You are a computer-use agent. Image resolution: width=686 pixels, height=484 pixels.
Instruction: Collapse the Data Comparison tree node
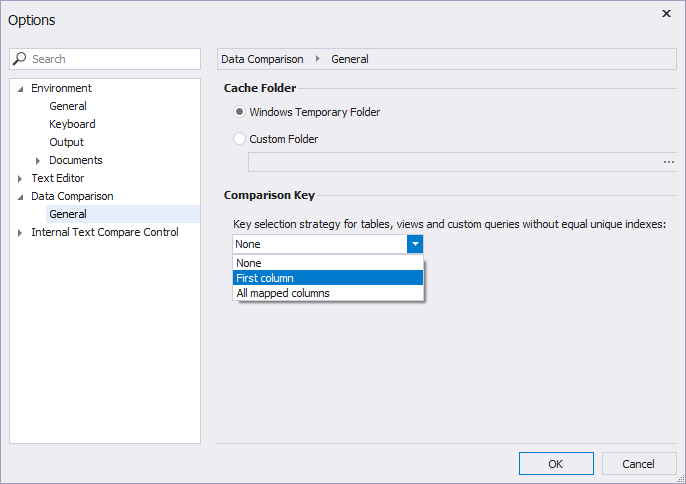click(x=20, y=197)
